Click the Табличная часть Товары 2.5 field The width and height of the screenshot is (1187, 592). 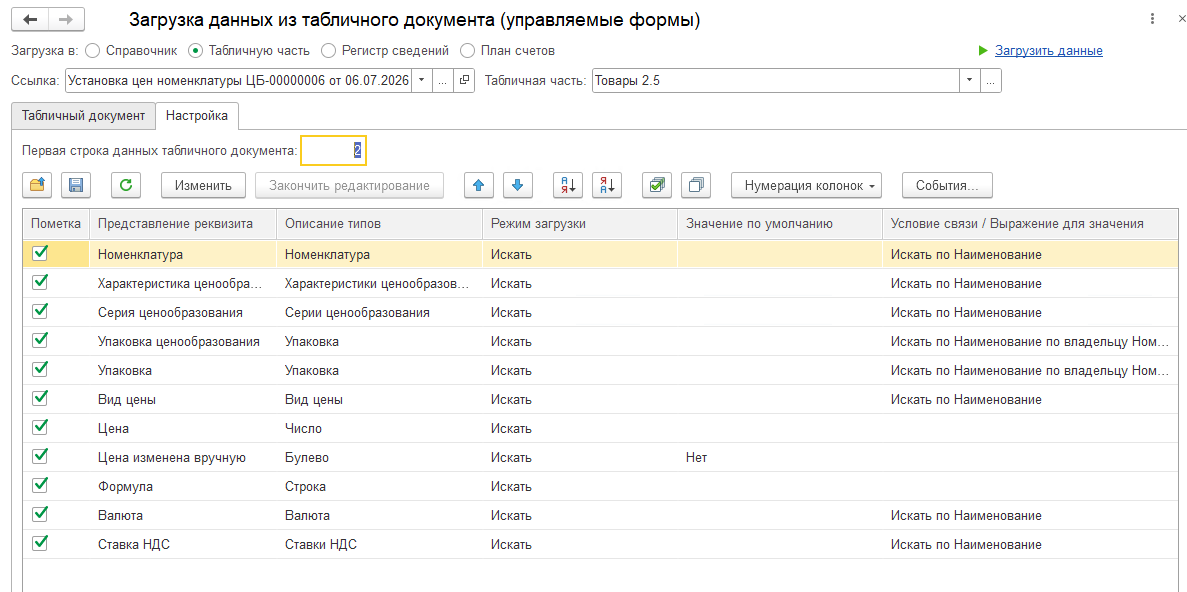click(776, 80)
